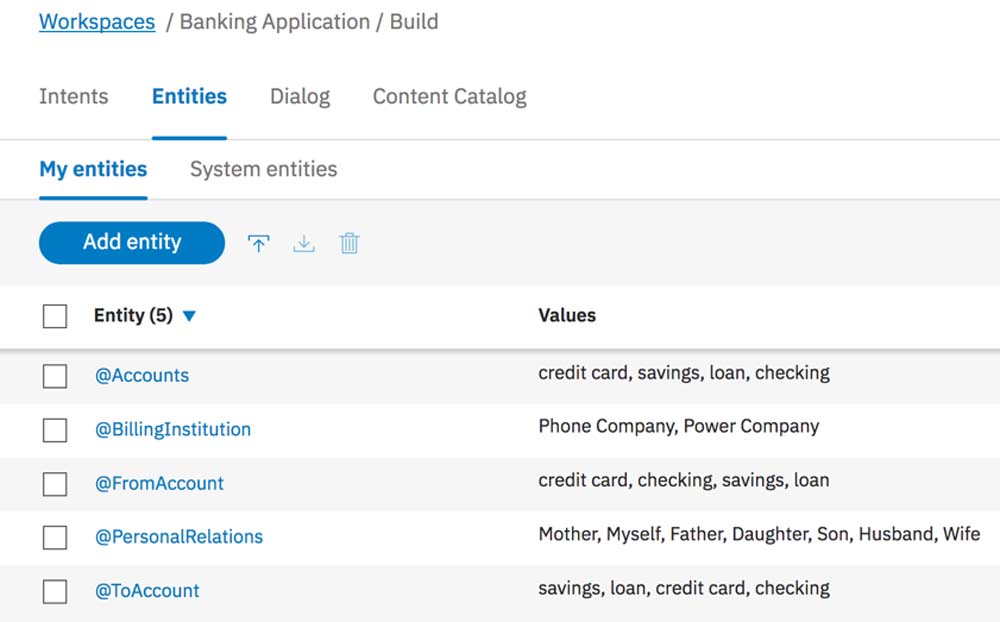1000x622 pixels.
Task: Open the @PersonalRelations entity
Action: point(179,537)
